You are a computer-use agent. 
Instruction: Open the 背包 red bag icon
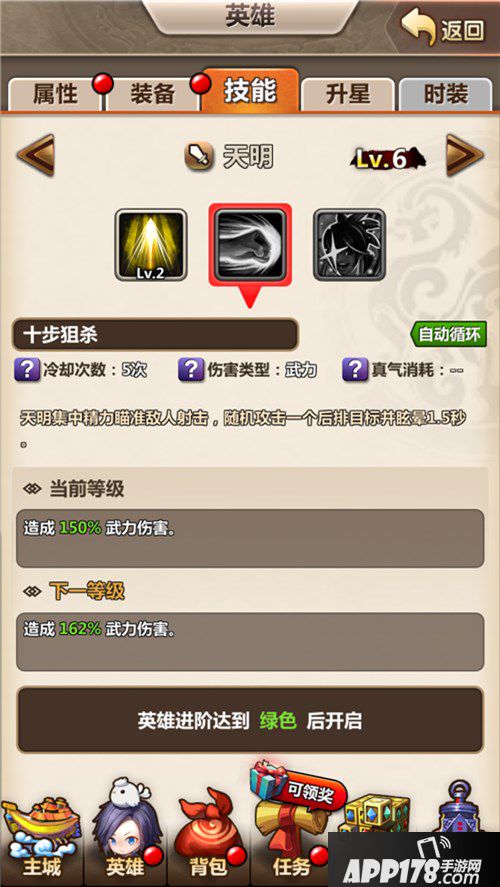click(x=209, y=836)
